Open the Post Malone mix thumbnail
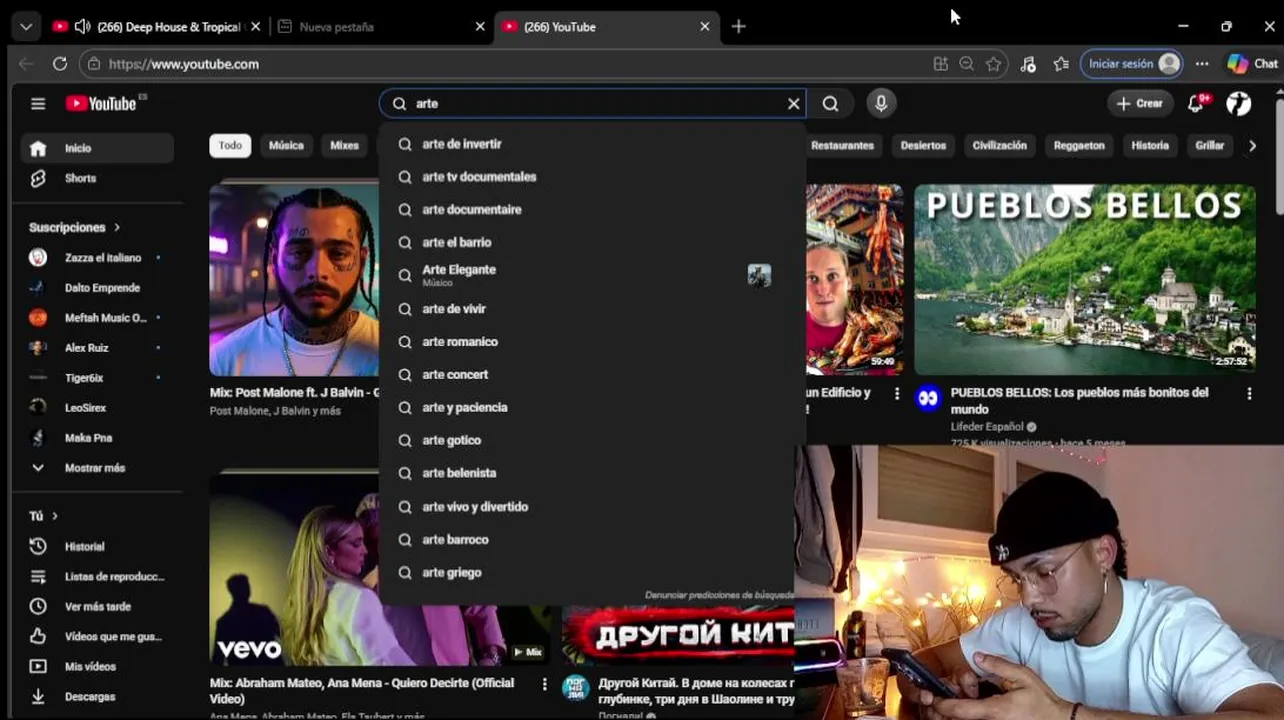Viewport: 1284px width, 720px height. [294, 280]
